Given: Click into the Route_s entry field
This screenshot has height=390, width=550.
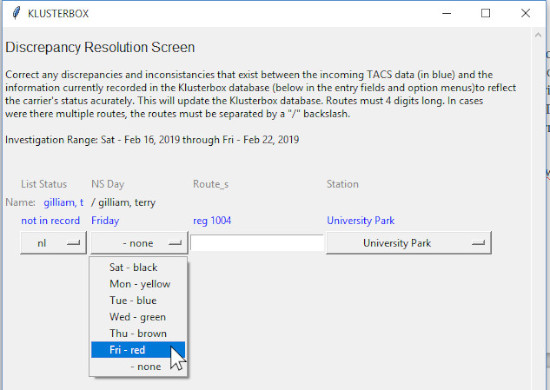Looking at the screenshot, I should coord(257,243).
